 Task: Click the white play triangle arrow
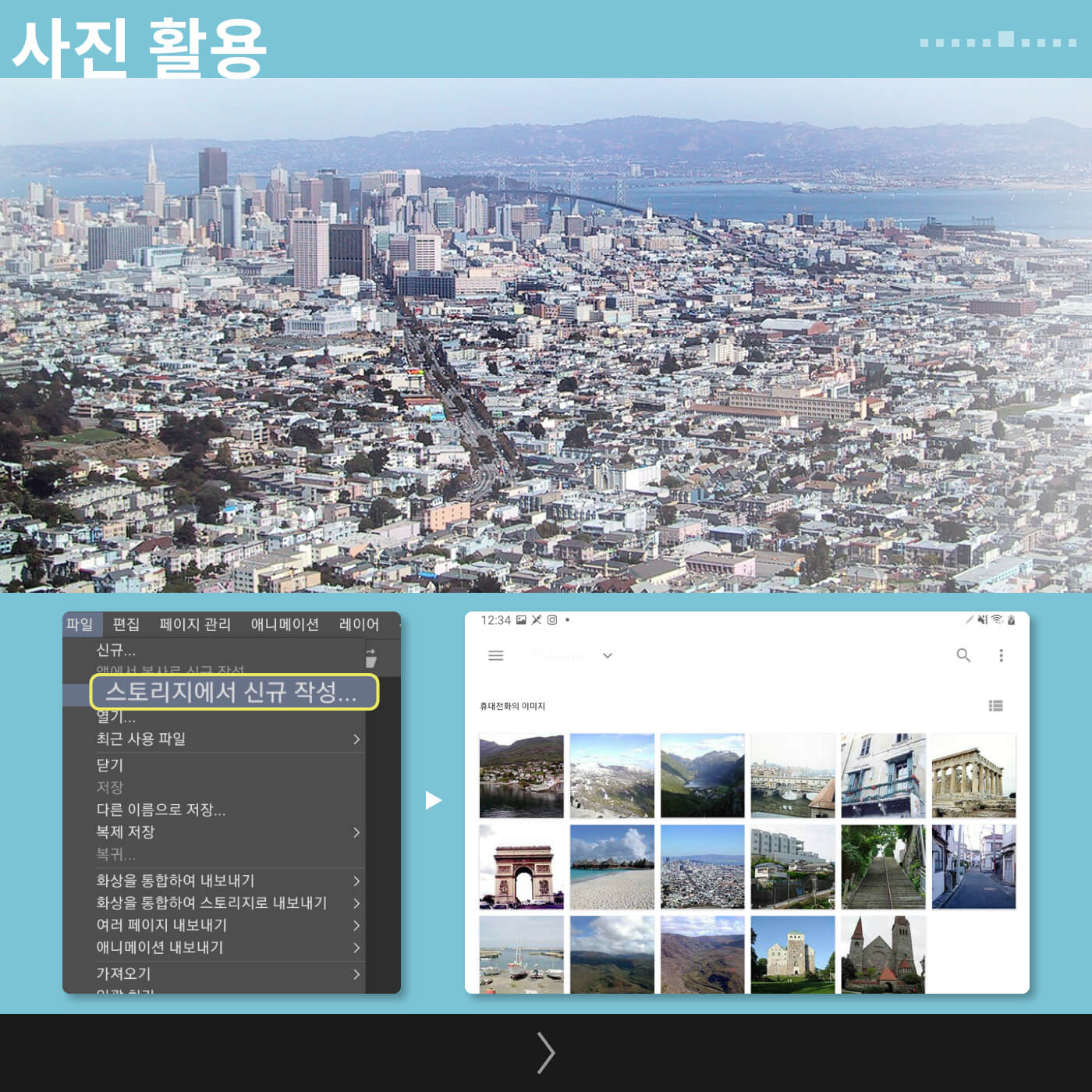[x=433, y=800]
